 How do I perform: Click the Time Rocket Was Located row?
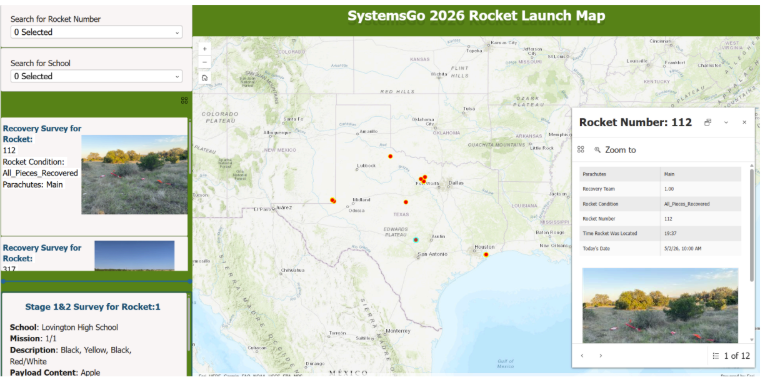click(x=660, y=233)
